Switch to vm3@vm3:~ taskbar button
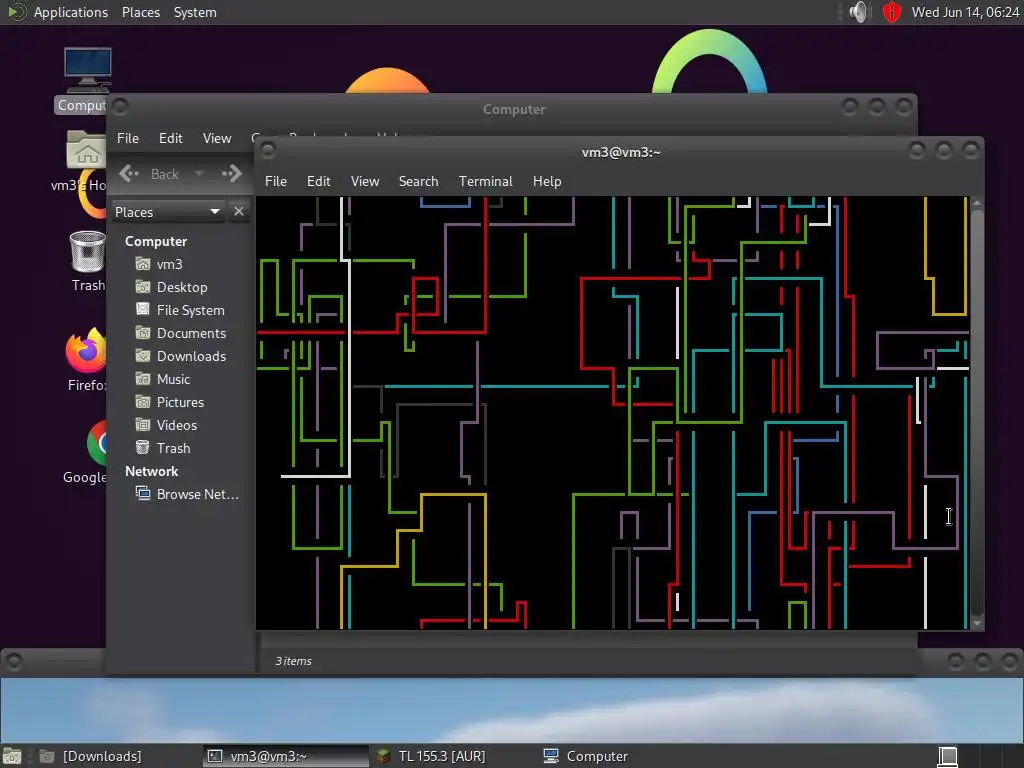 pyautogui.click(x=285, y=756)
